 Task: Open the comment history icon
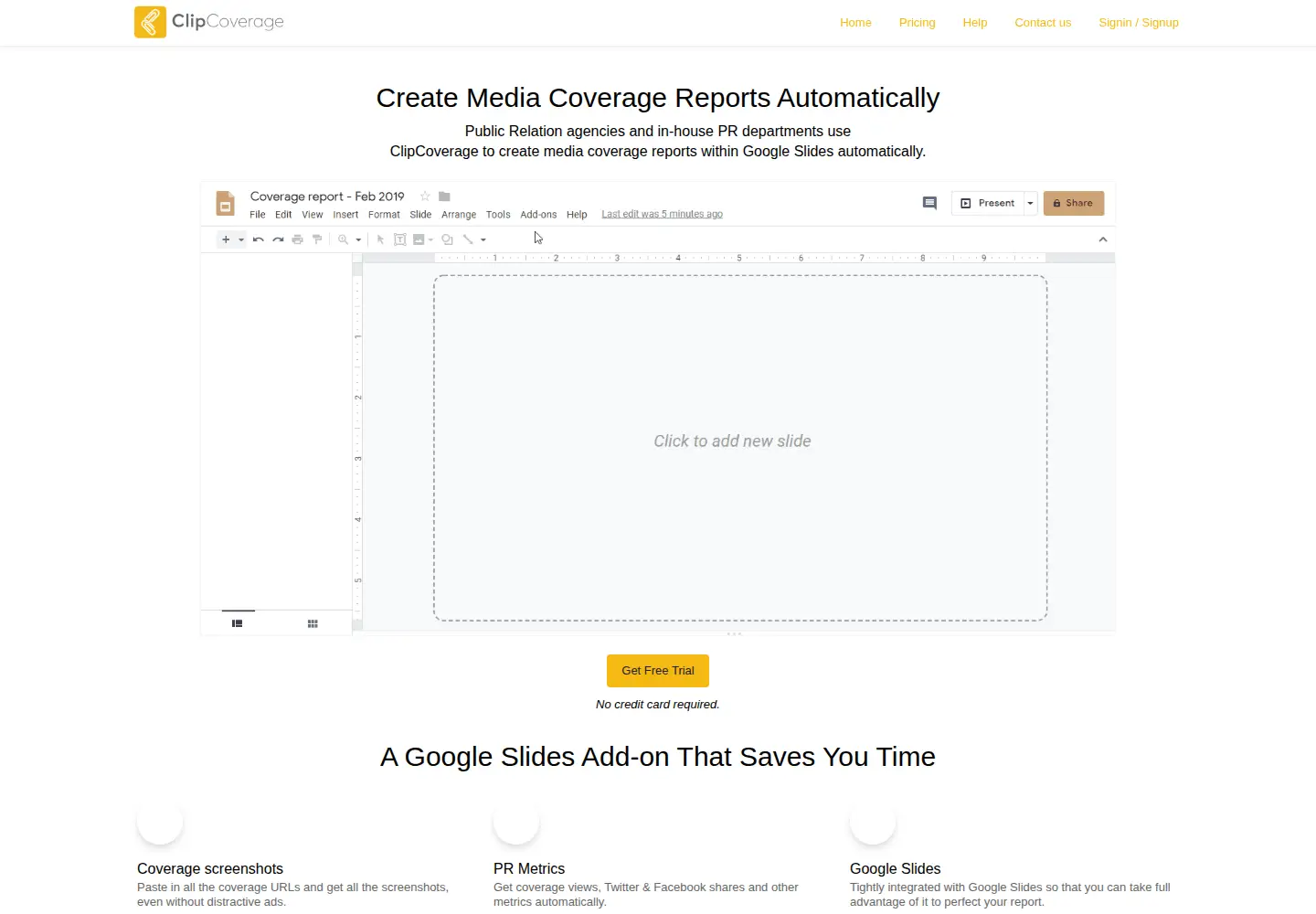coord(929,203)
